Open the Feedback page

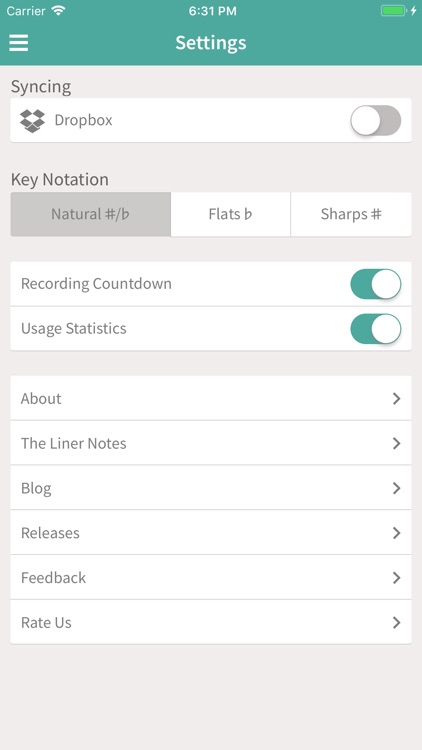click(x=211, y=578)
